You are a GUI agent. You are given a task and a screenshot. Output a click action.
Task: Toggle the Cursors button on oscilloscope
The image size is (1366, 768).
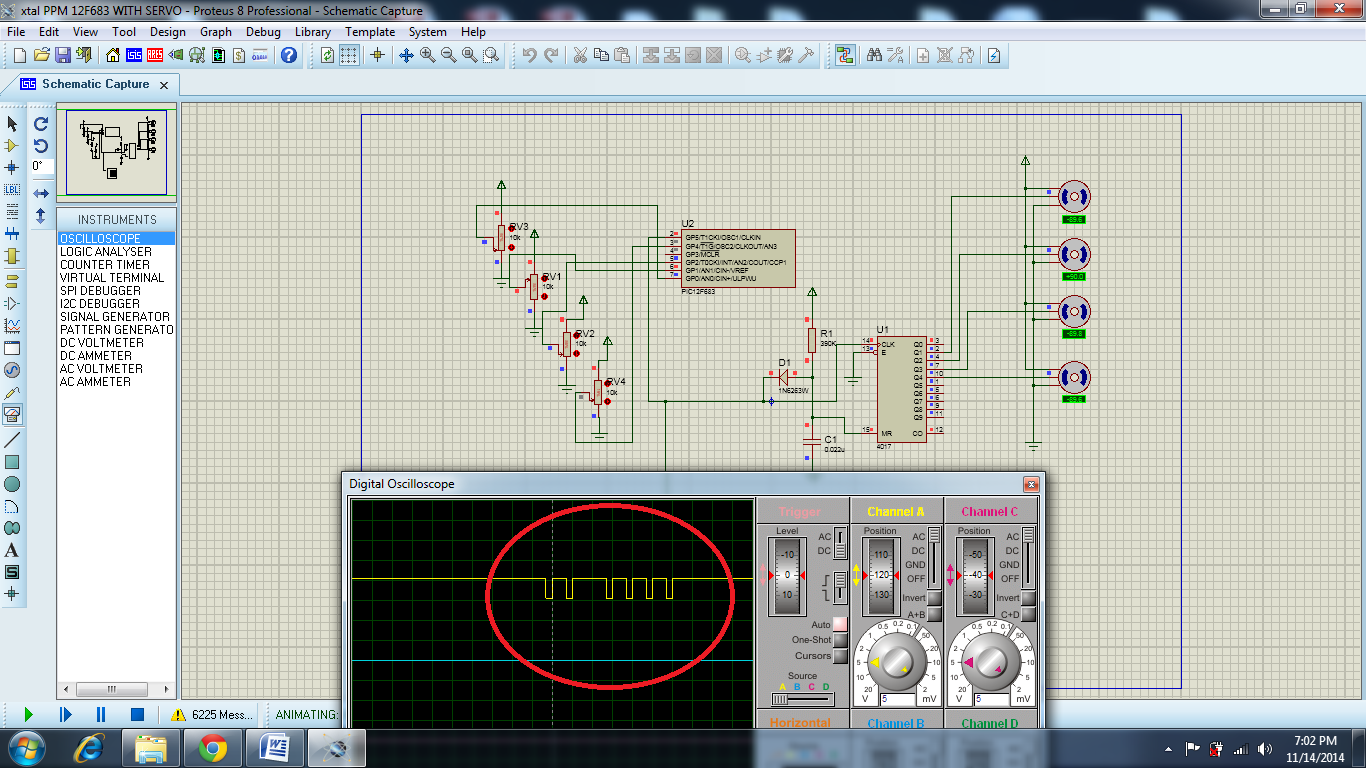coord(839,656)
